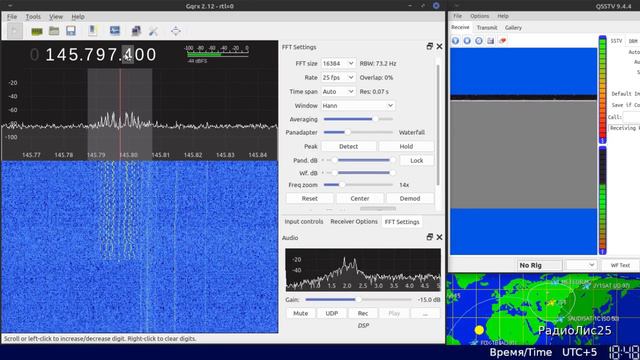Open the Time span dropdown
This screenshot has width=640, height=360.
(338, 92)
